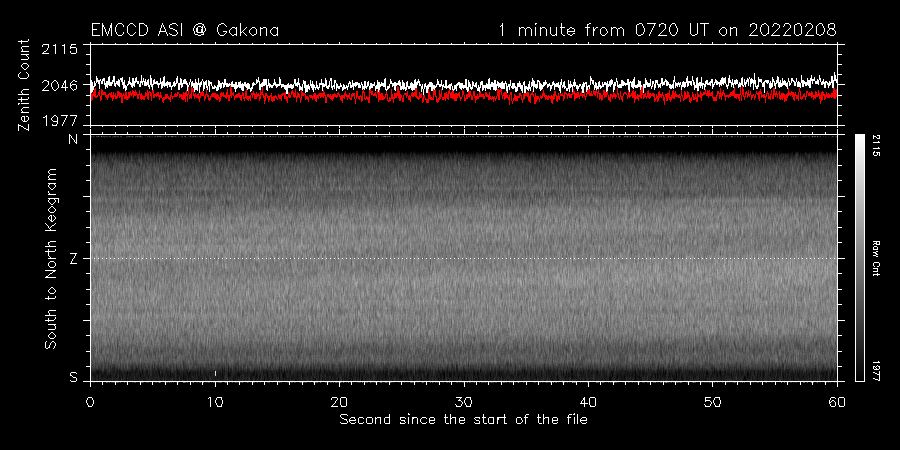Click the title 'EMCCD ASI @ Gakona'
Viewport: 900px width, 450px height.
[x=185, y=30]
